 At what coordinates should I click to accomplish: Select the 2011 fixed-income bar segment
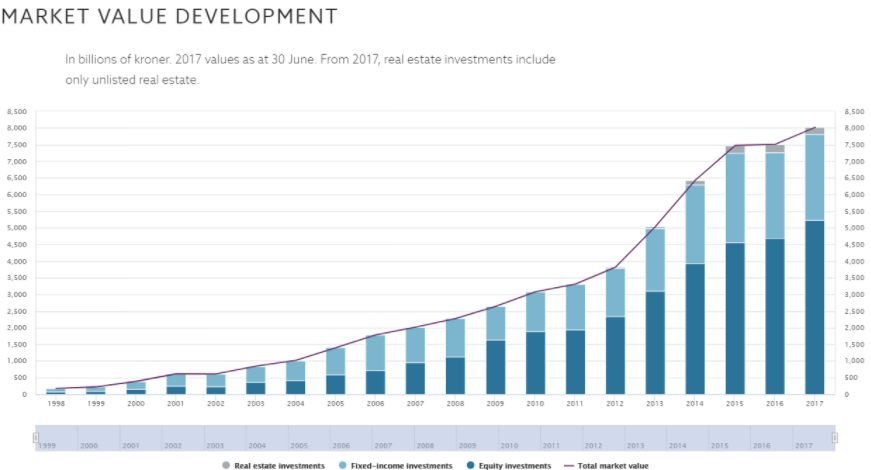575,308
